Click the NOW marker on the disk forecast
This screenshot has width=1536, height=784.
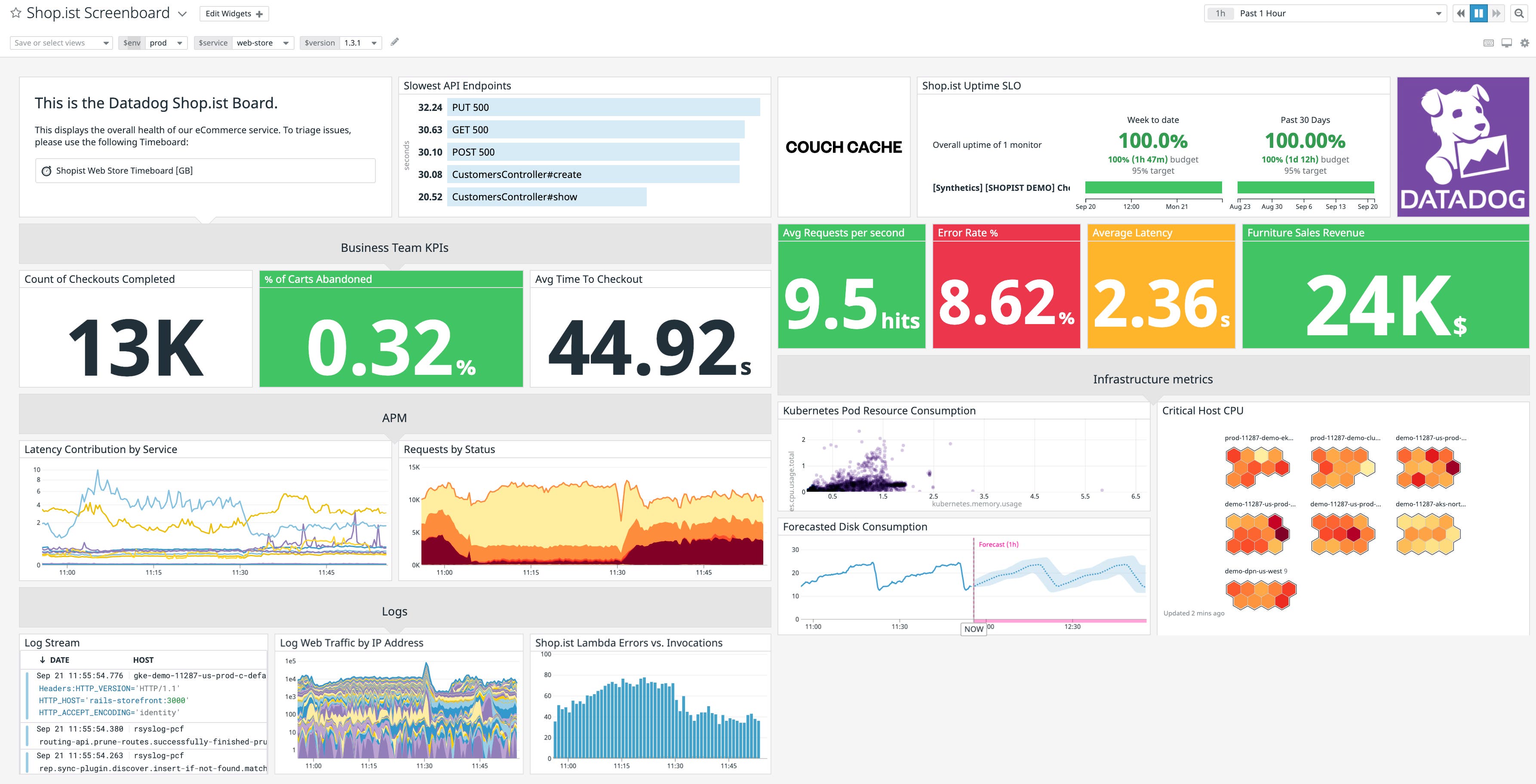[x=974, y=628]
